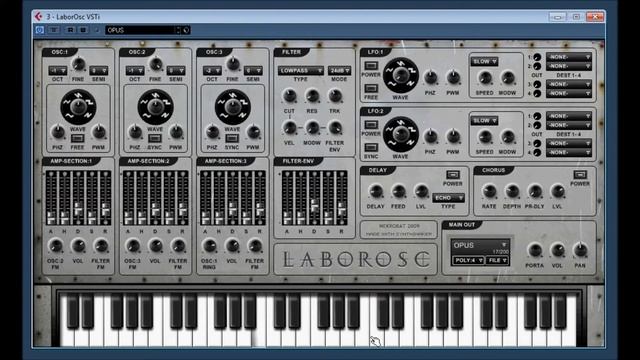Click the main out VOL knob
640x360 pixels.
(x=558, y=250)
